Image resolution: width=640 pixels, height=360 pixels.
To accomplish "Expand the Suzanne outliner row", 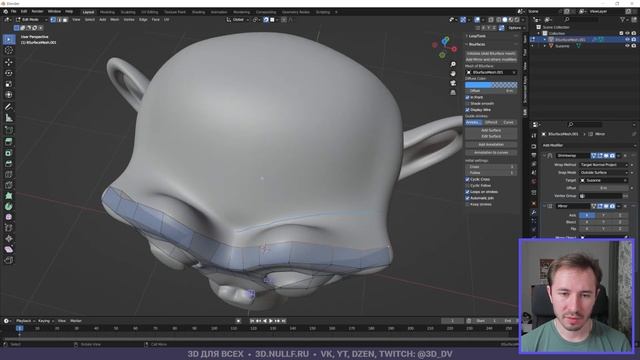I will pyautogui.click(x=545, y=46).
